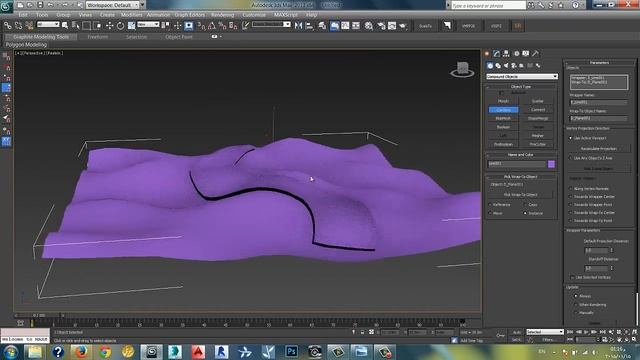This screenshot has width=640, height=360.
Task: Switch to the Object Paint ribbon tab
Action: [x=179, y=37]
